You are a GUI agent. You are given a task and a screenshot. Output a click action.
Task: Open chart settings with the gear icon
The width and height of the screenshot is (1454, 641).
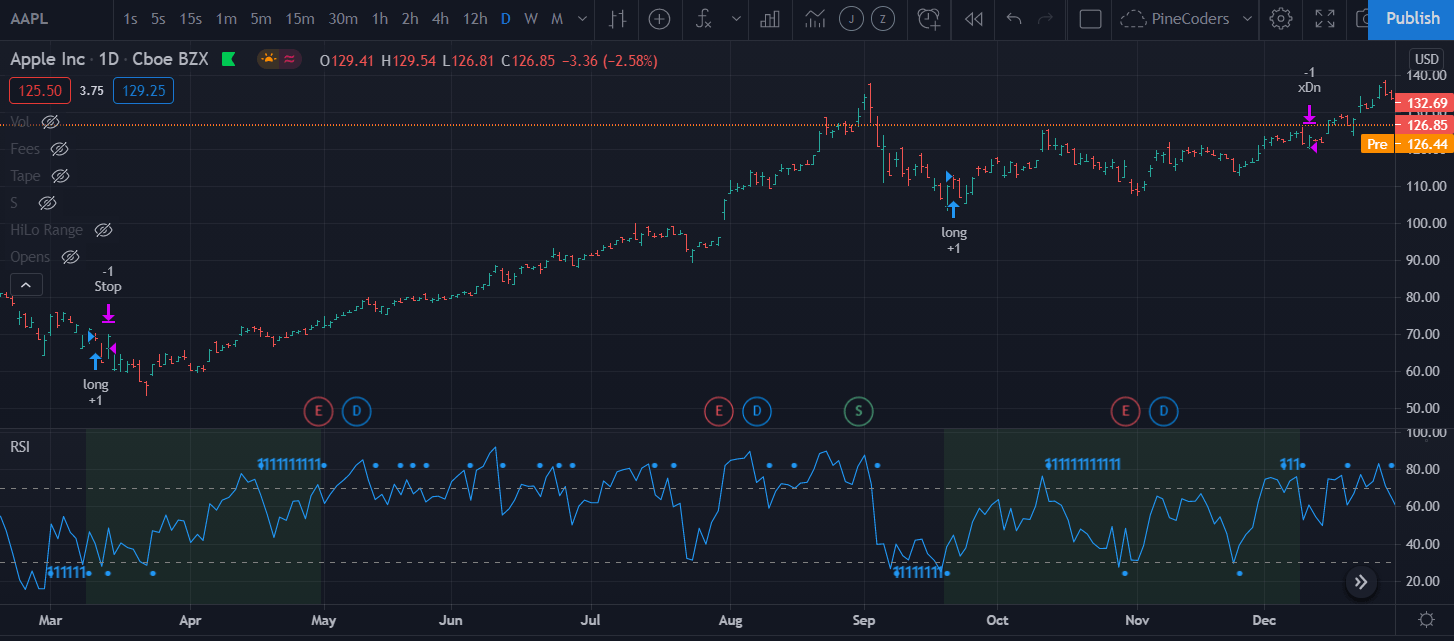(1281, 20)
